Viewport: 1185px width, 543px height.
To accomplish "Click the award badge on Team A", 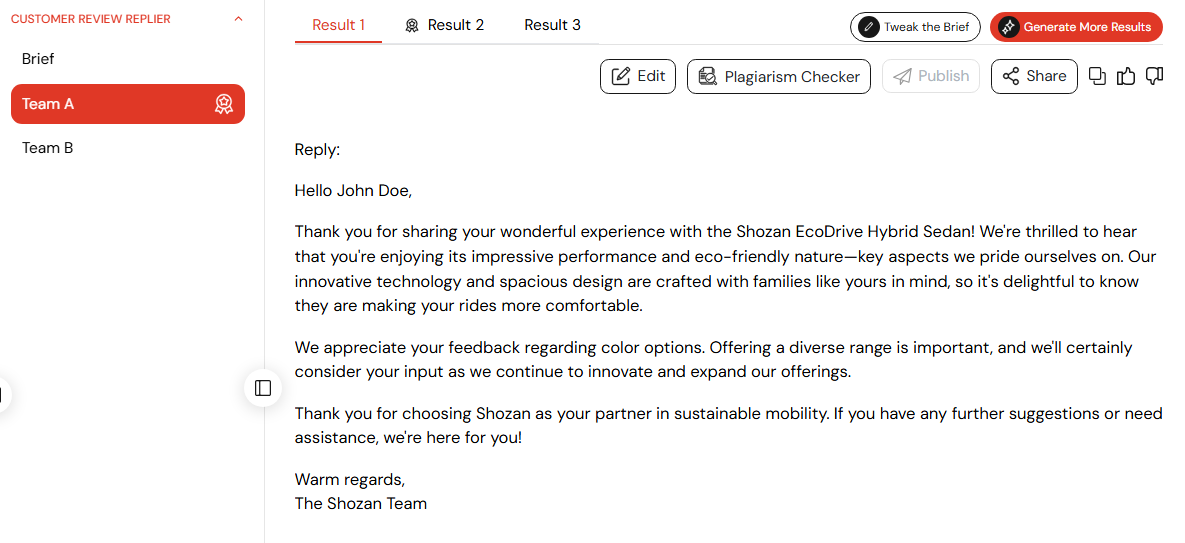I will (x=224, y=104).
